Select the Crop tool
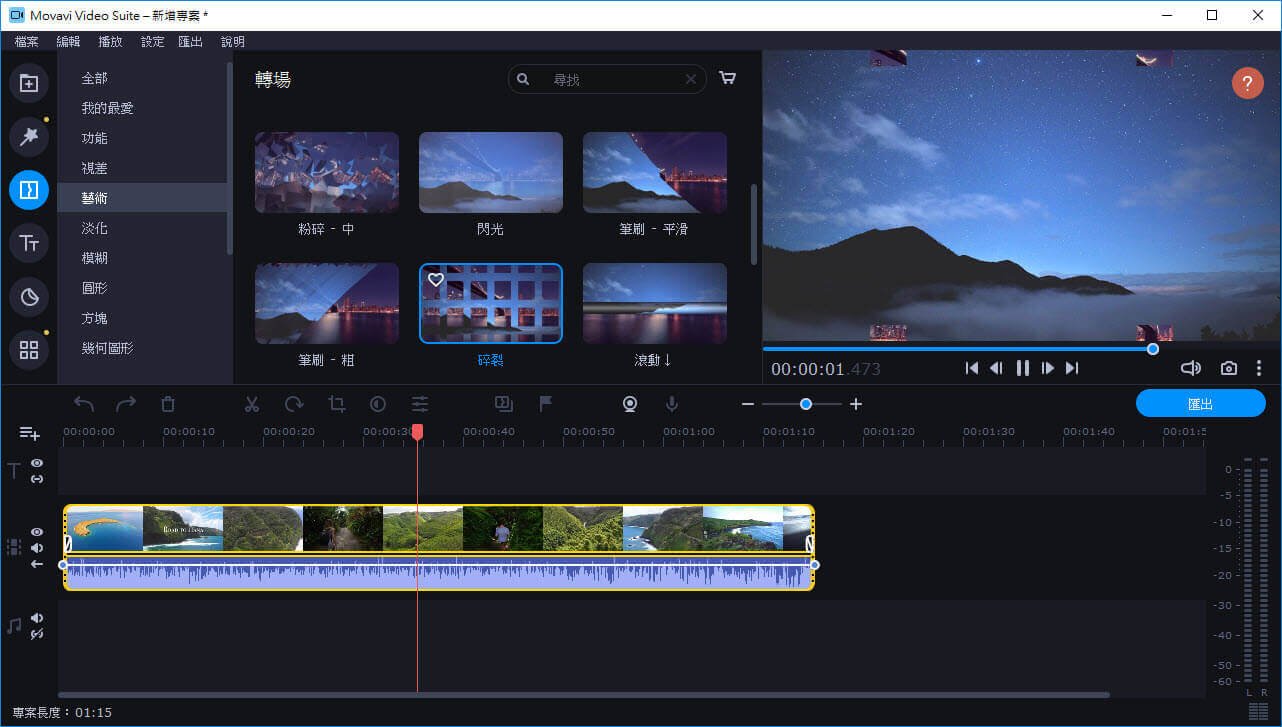Image resolution: width=1282 pixels, height=727 pixels. (336, 404)
